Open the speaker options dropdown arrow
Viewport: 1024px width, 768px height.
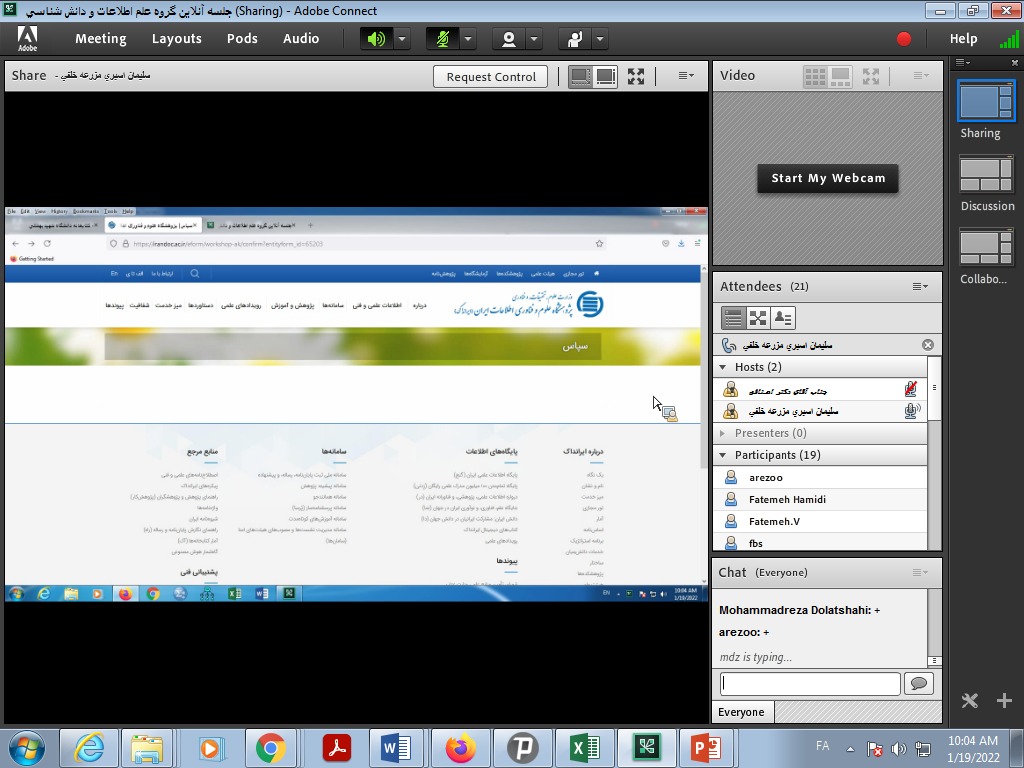pyautogui.click(x=402, y=39)
